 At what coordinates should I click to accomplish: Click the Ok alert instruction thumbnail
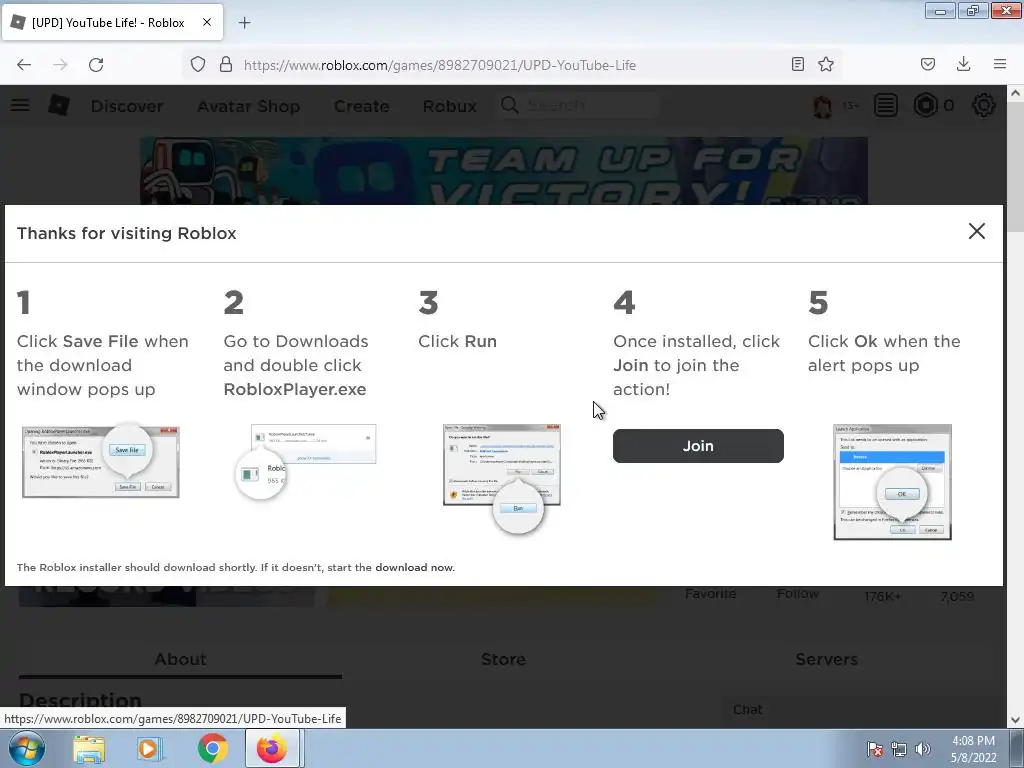tap(892, 482)
